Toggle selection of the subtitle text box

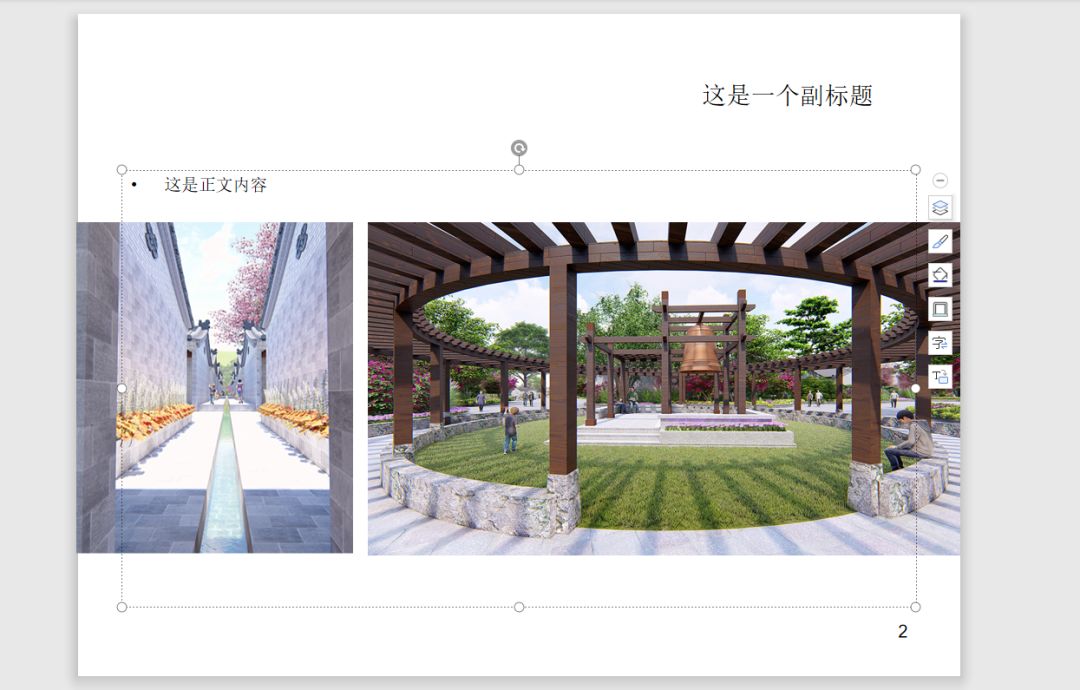click(788, 96)
